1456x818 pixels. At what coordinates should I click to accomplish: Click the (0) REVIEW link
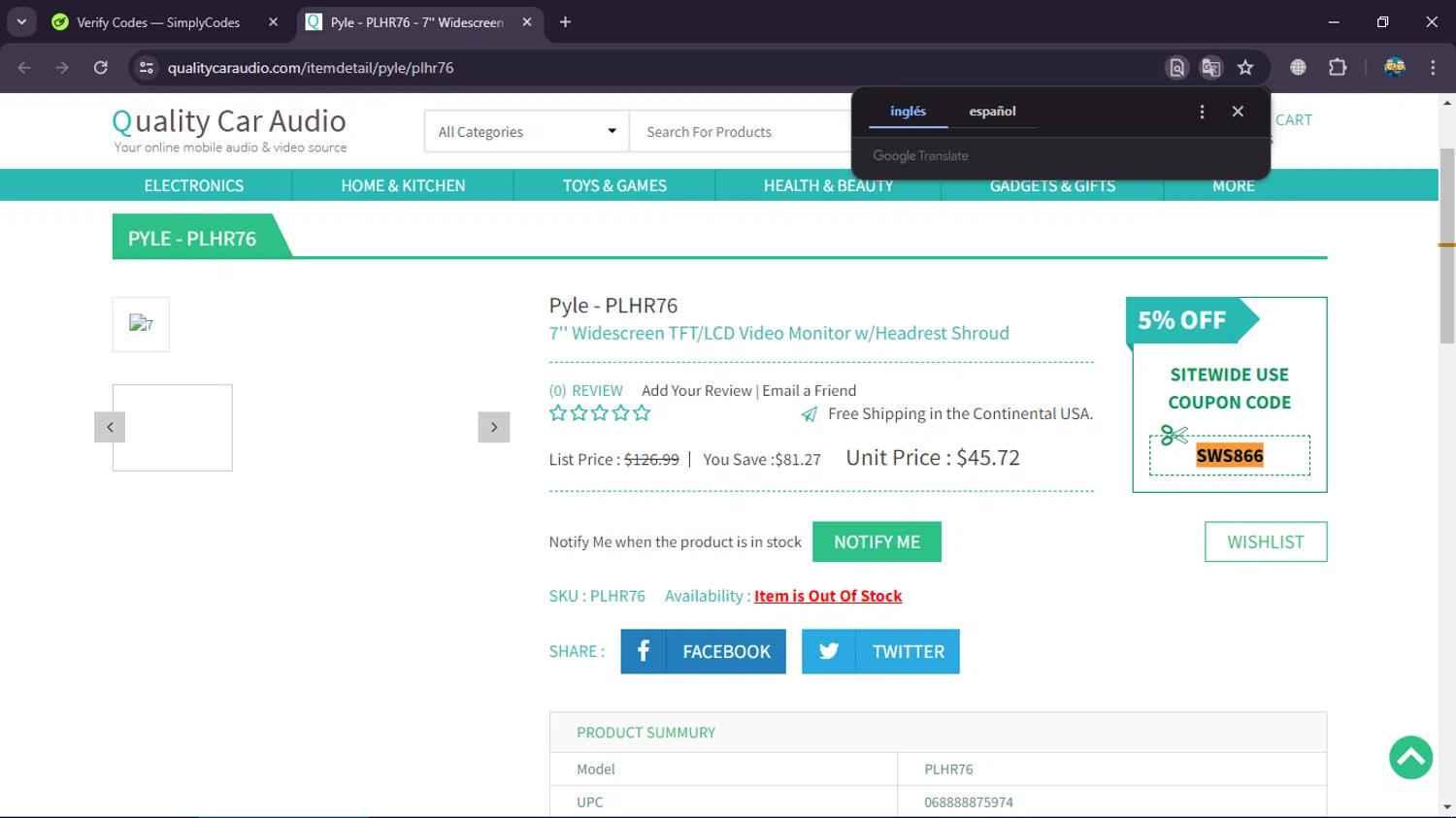coord(585,391)
